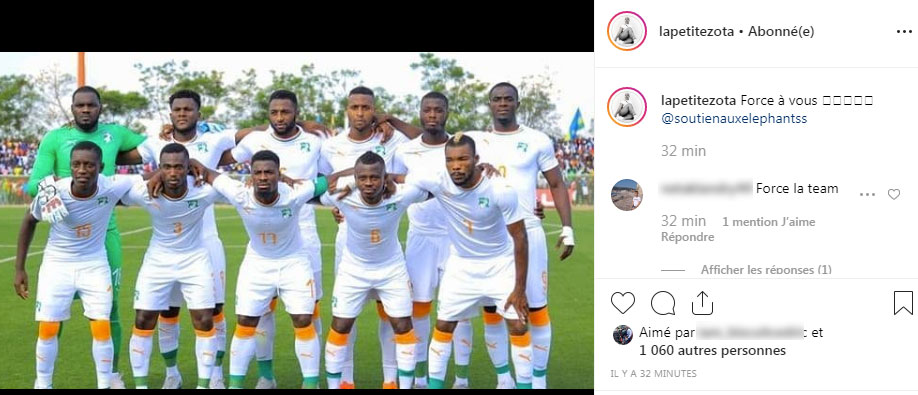Open post options three-dot menu
Screen dimensions: 918x395
click(904, 32)
